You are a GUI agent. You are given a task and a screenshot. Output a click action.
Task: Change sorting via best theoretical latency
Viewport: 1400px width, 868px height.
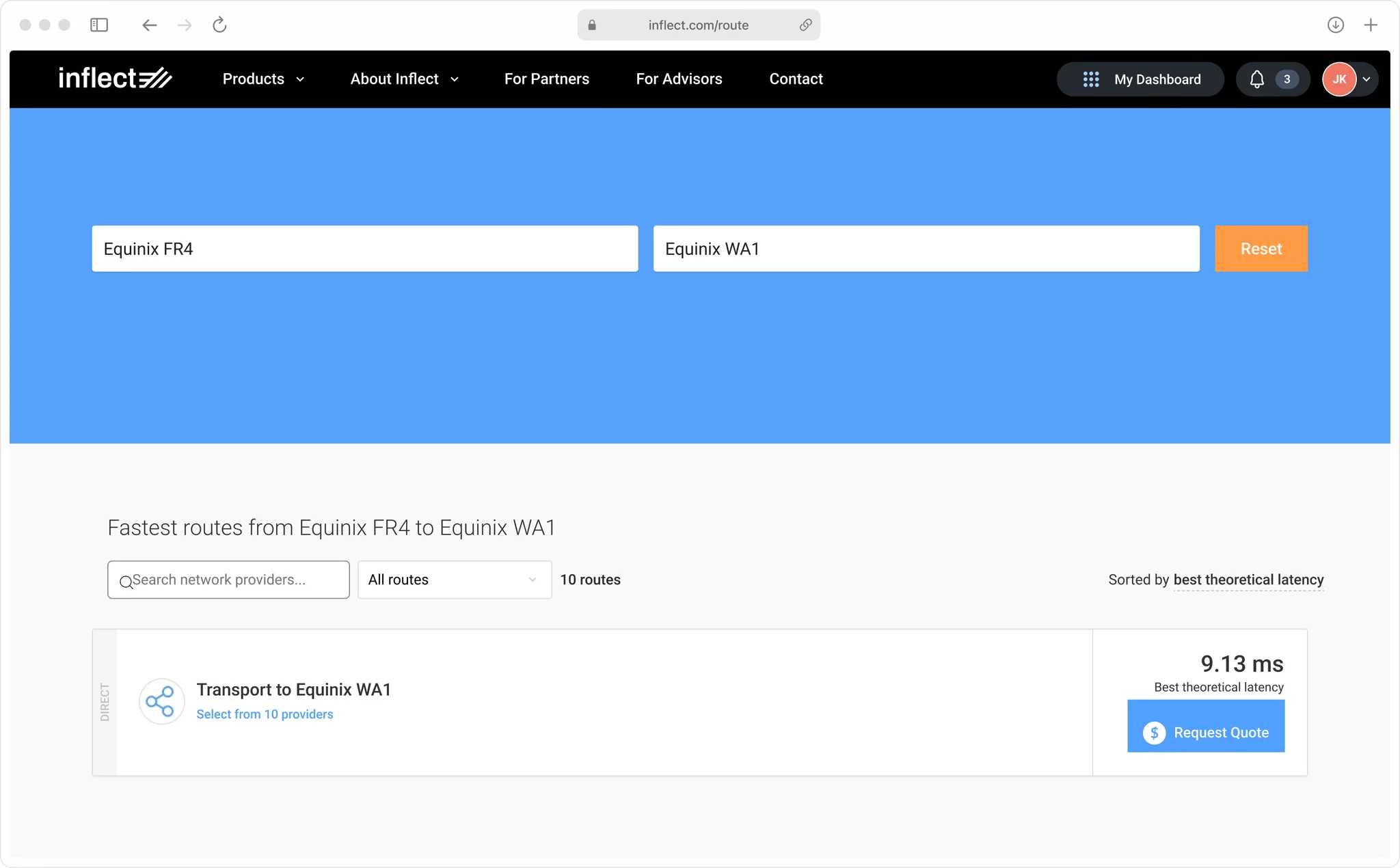point(1248,580)
